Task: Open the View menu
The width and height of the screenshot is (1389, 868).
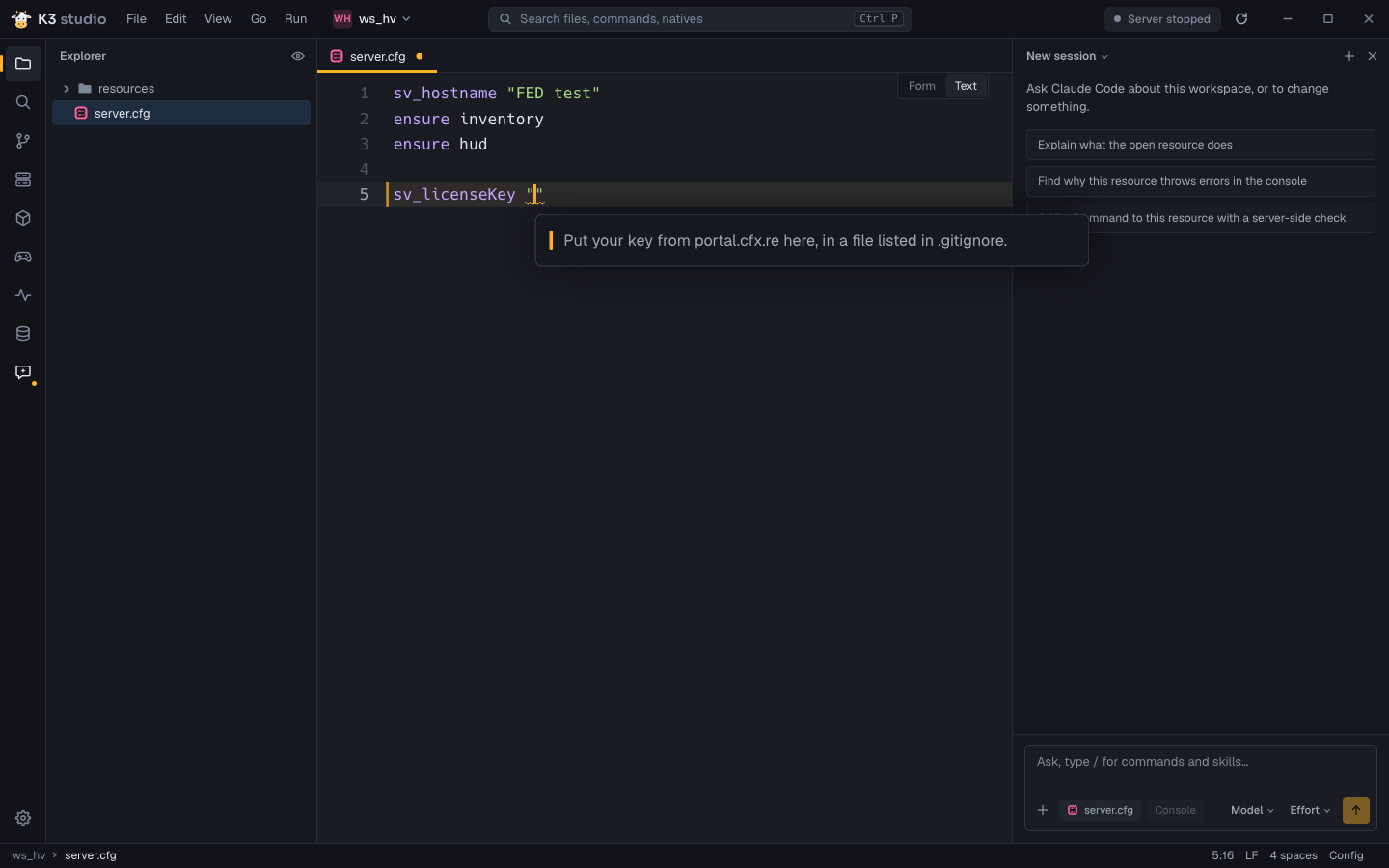Action: [218, 18]
